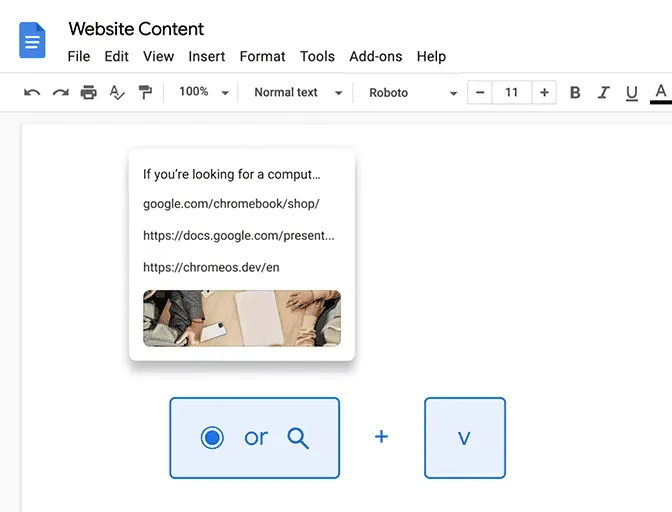
Task: Select the clipboard photo thumbnail
Action: click(242, 318)
